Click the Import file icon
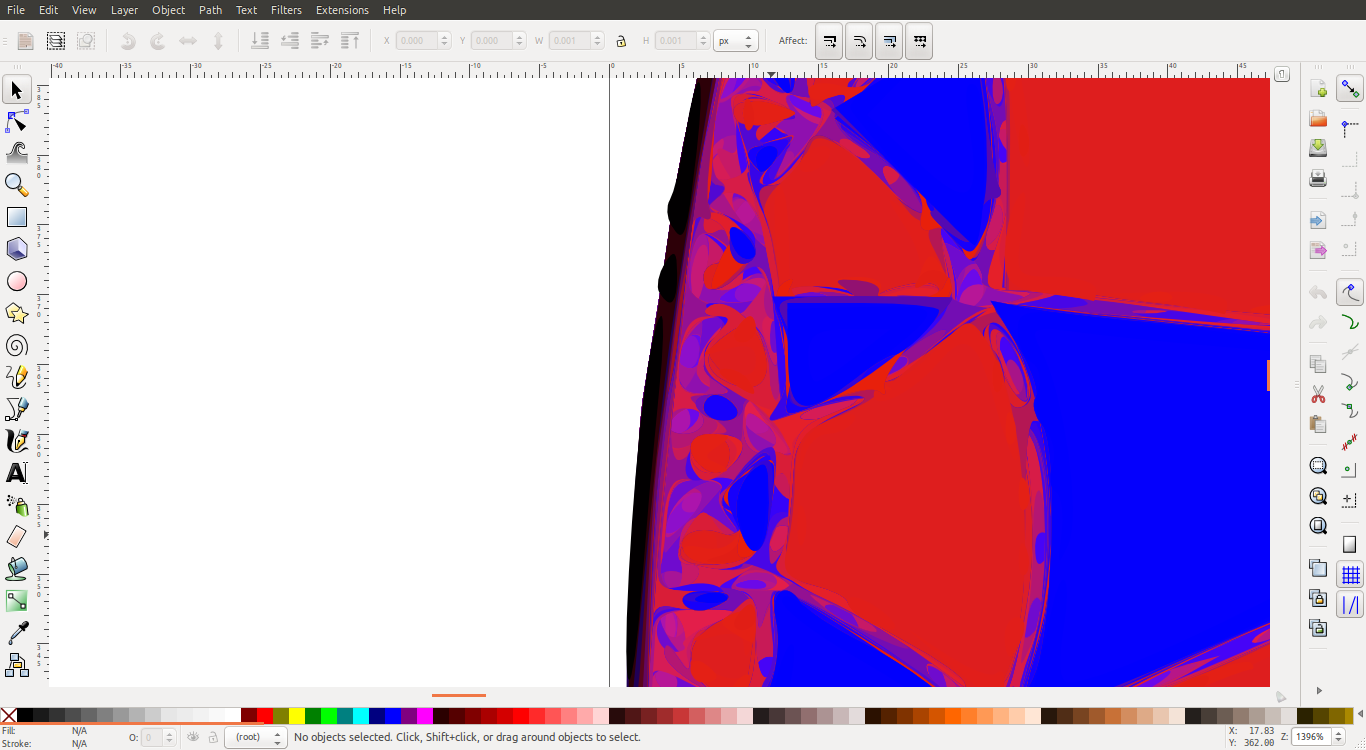 pos(1318,220)
